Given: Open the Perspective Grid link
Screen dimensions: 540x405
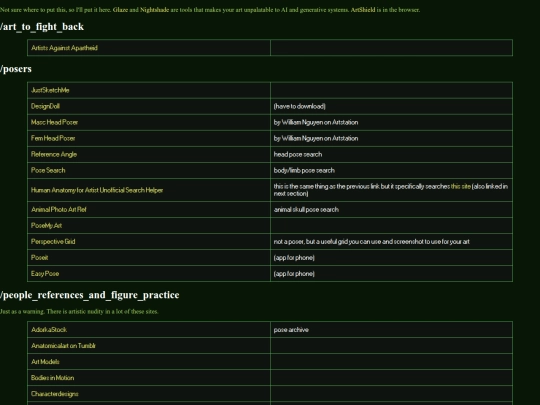Looking at the screenshot, I should tap(53, 241).
